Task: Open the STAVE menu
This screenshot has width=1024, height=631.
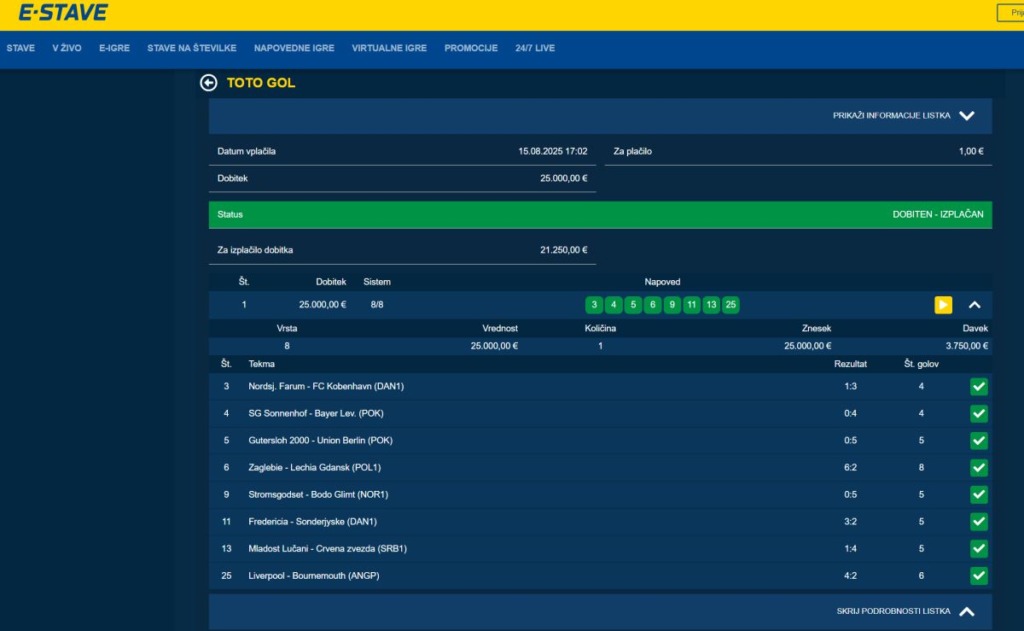Action: coord(21,48)
